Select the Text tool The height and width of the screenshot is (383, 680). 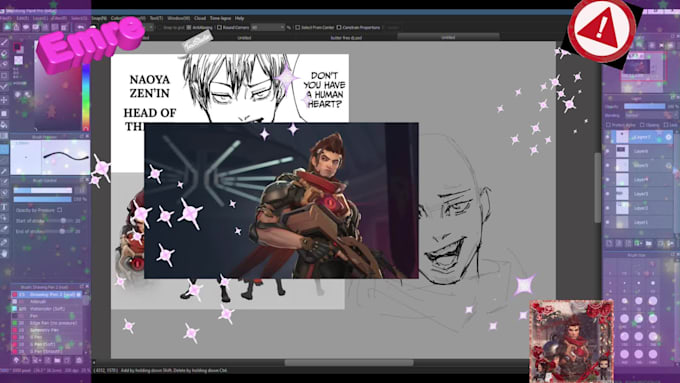(x=4, y=207)
